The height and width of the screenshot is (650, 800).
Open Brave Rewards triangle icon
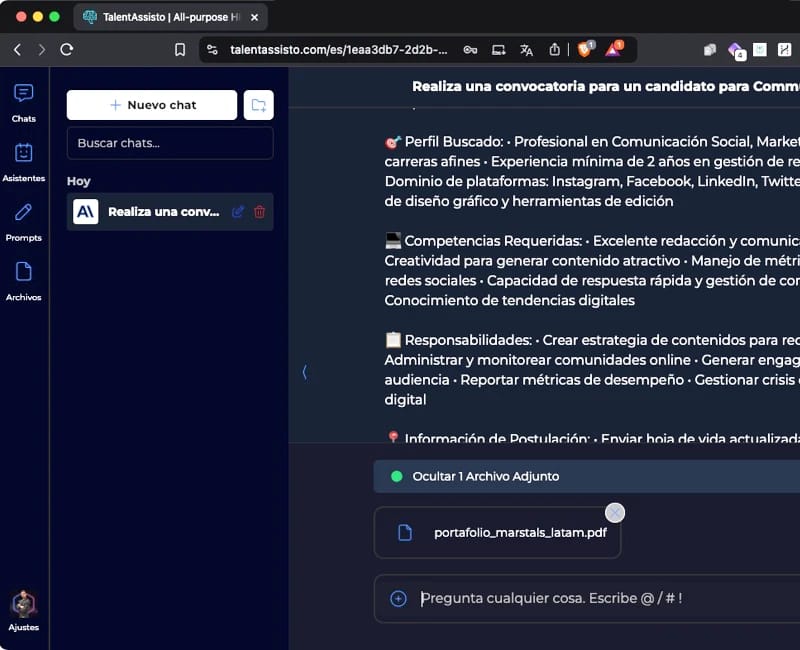(614, 49)
